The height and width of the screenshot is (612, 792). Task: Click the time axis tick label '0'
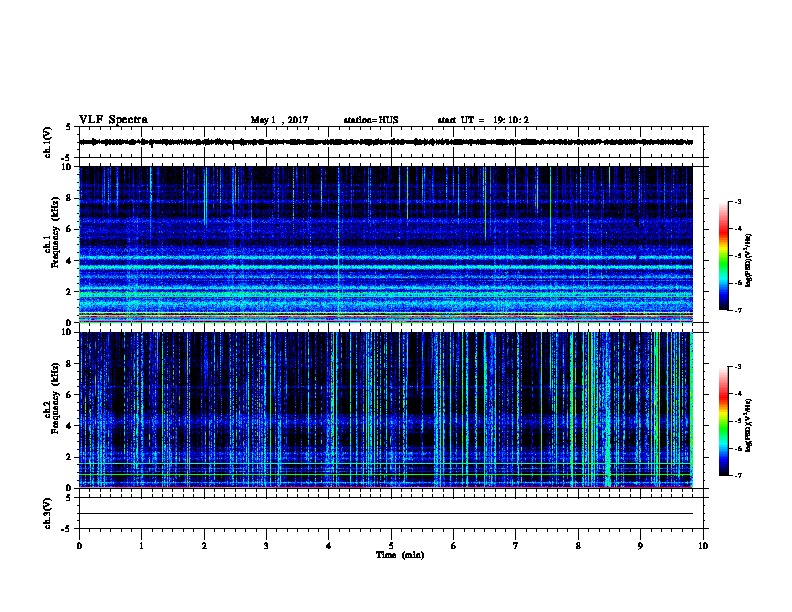(x=79, y=546)
